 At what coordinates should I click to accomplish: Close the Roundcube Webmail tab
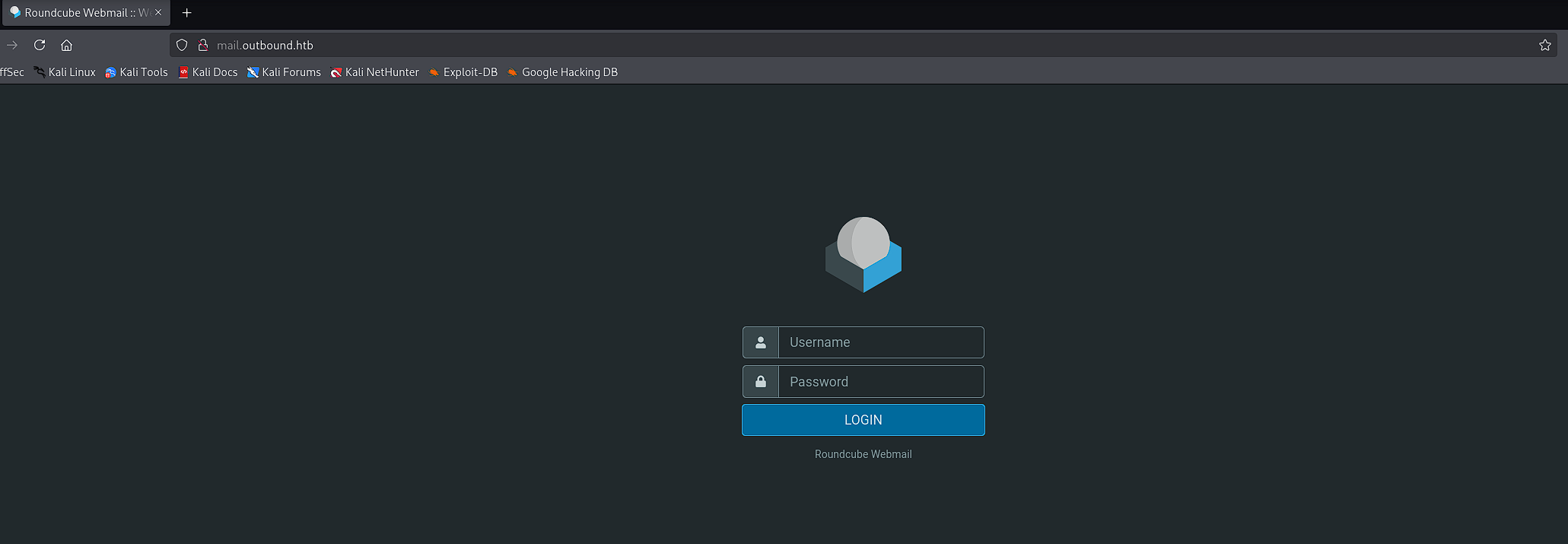158,12
